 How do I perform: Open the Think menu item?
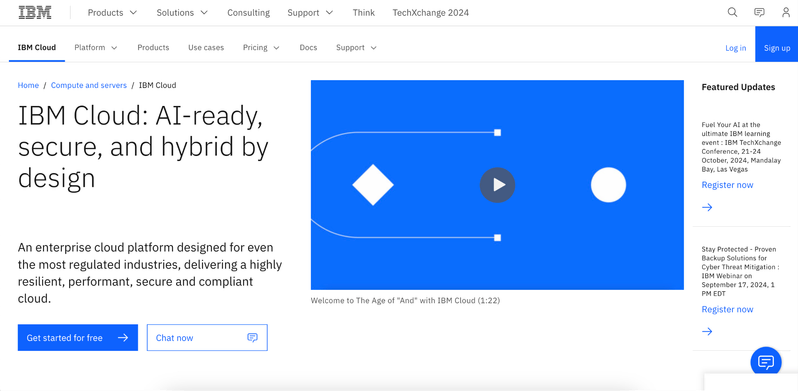364,13
